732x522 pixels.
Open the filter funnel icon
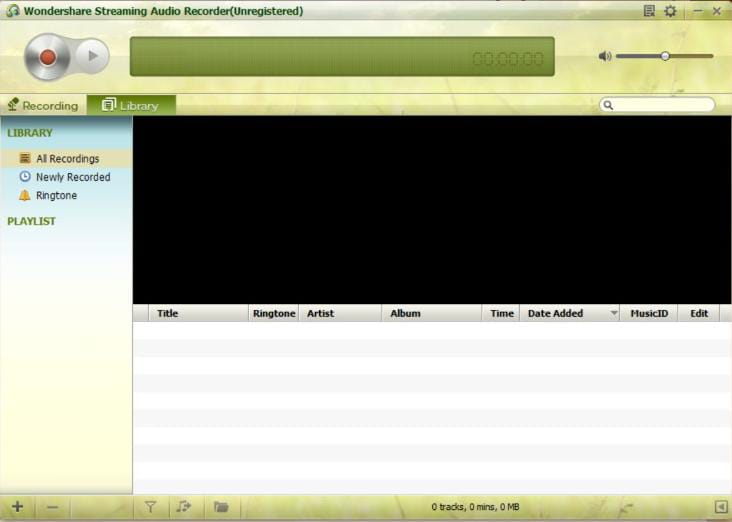(x=150, y=507)
